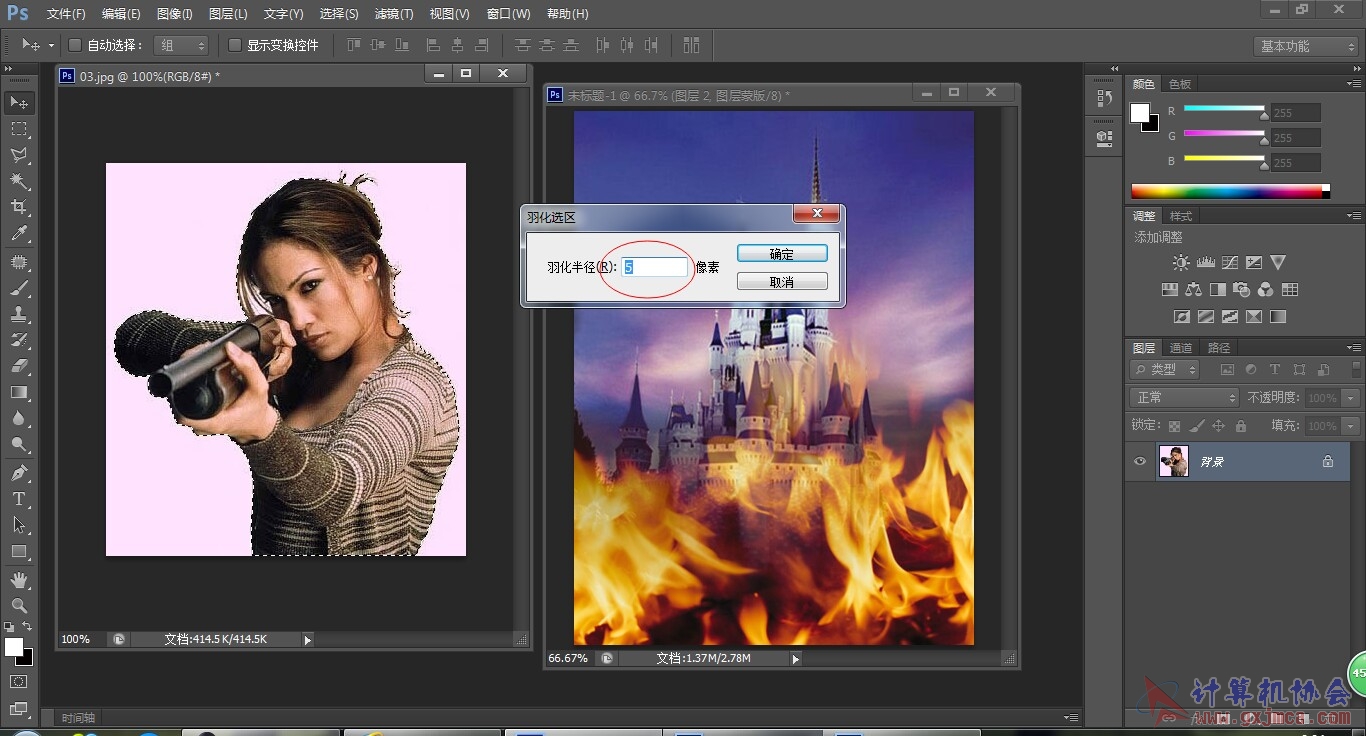Open the Layers panel flyout menu
The height and width of the screenshot is (736, 1366).
coord(1352,348)
